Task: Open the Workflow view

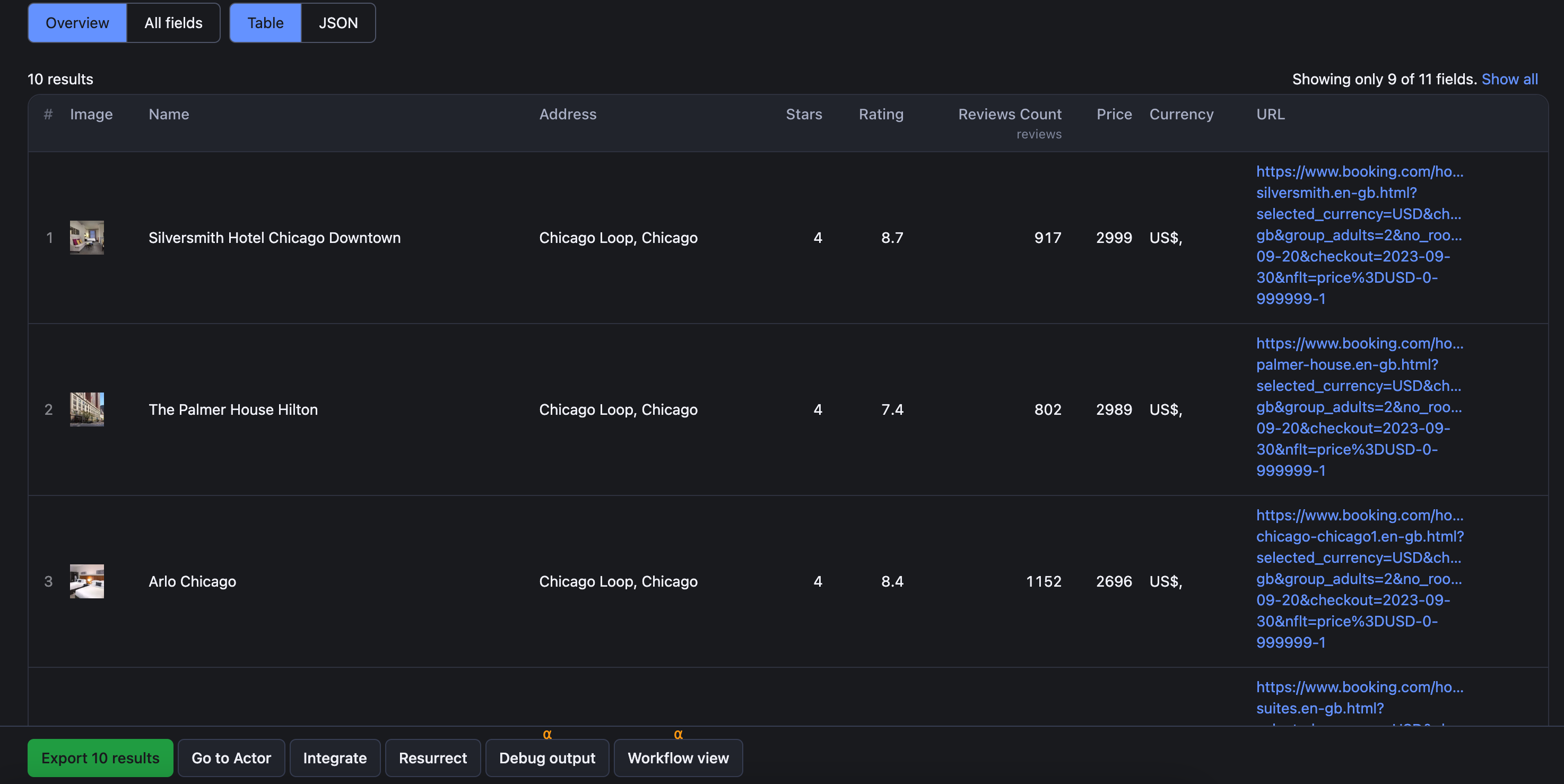Action: click(x=678, y=758)
